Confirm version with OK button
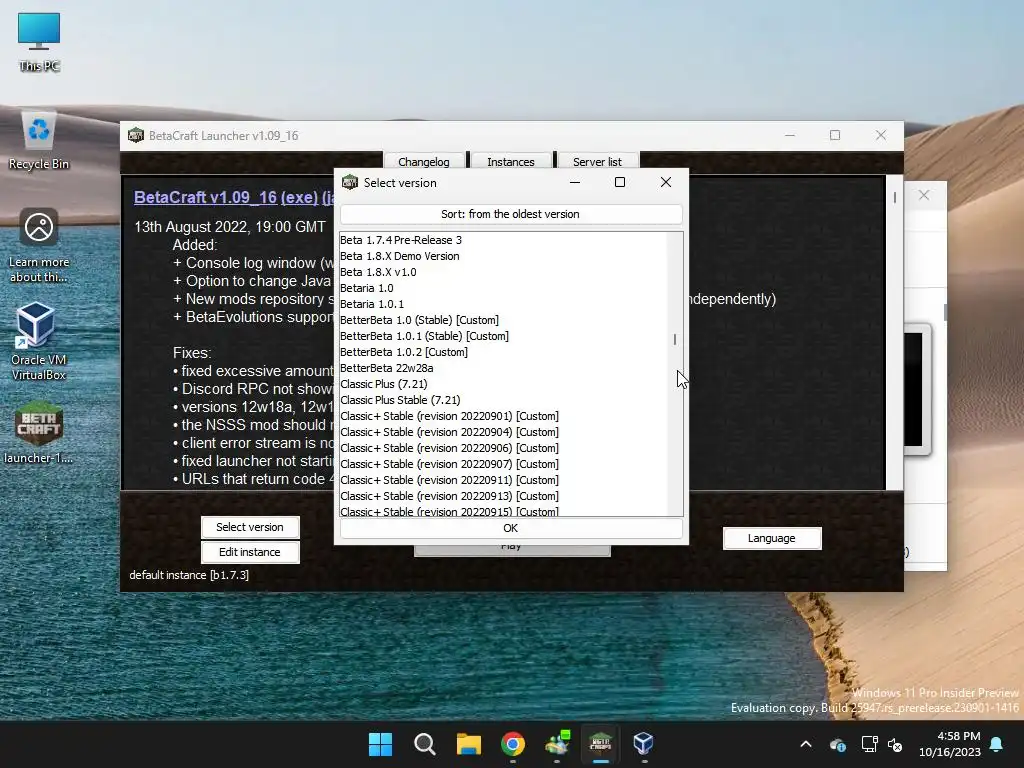This screenshot has height=768, width=1024. [511, 528]
